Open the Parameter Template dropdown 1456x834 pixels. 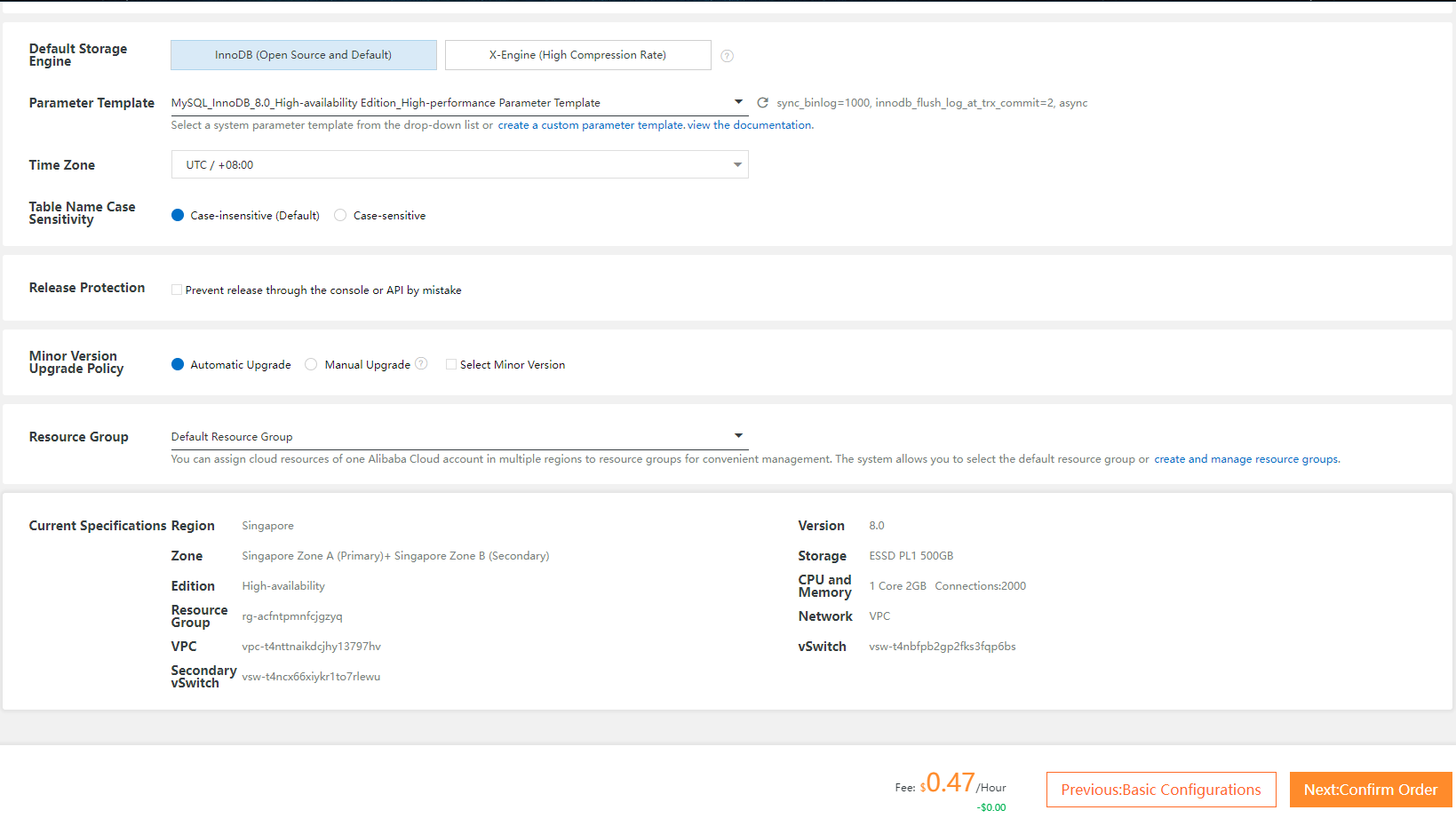pyautogui.click(x=737, y=102)
